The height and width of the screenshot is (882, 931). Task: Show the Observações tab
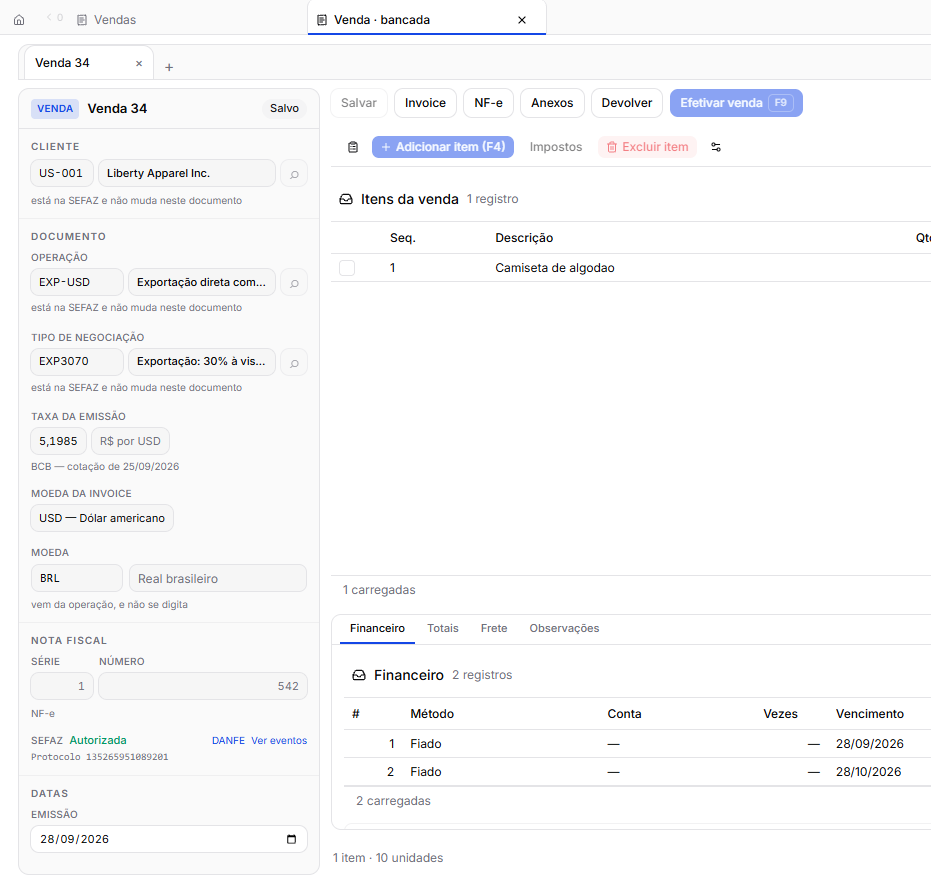564,628
